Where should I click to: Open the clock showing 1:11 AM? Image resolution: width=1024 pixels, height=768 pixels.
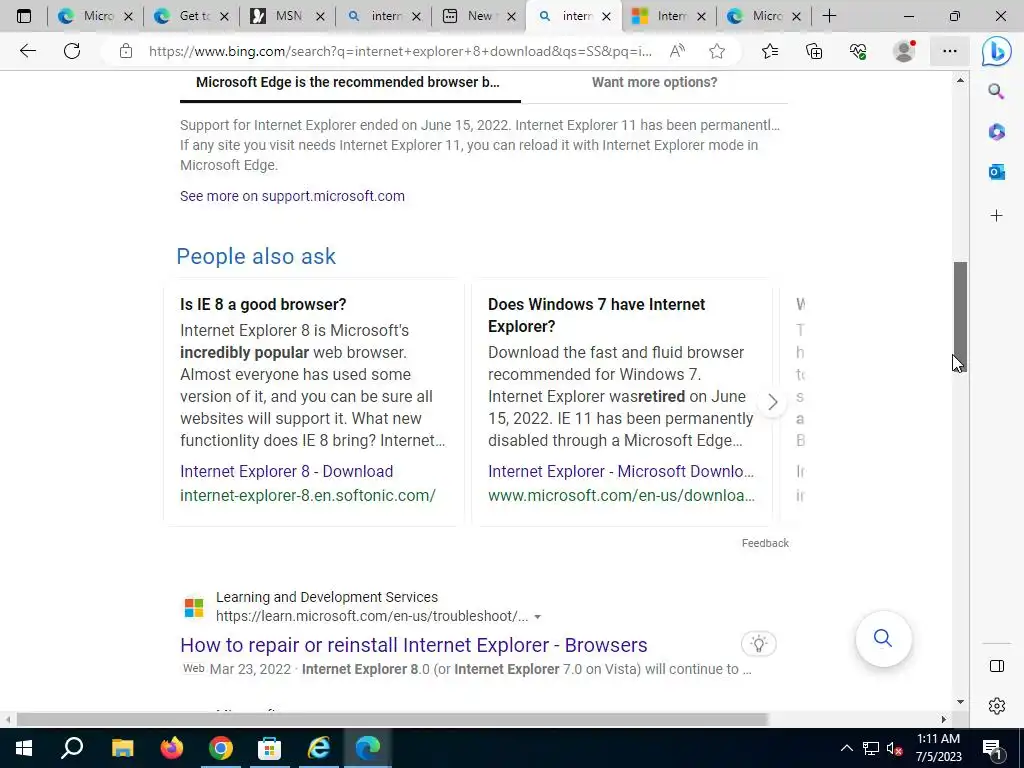(x=938, y=748)
